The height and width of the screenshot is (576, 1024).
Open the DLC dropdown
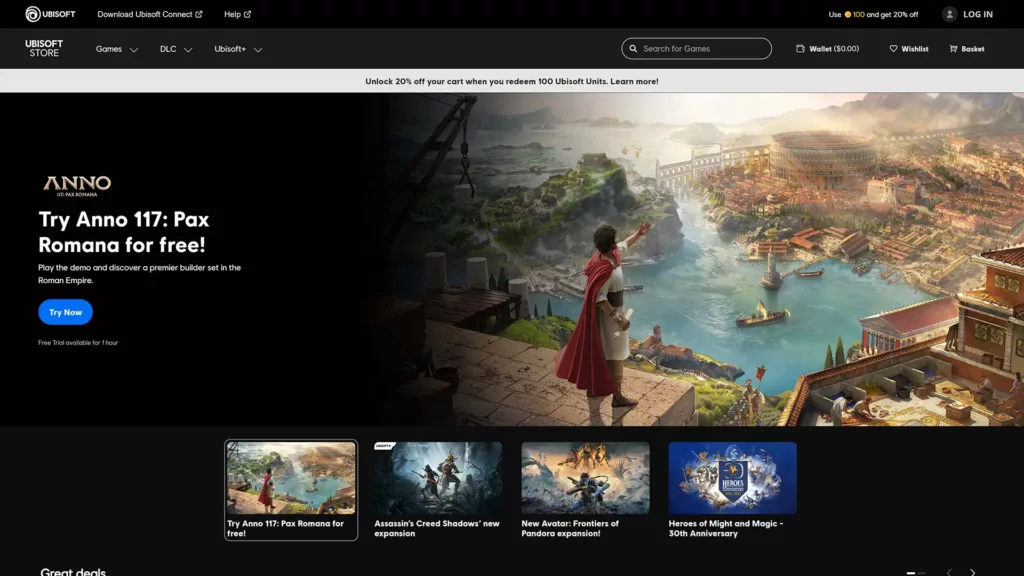point(175,48)
